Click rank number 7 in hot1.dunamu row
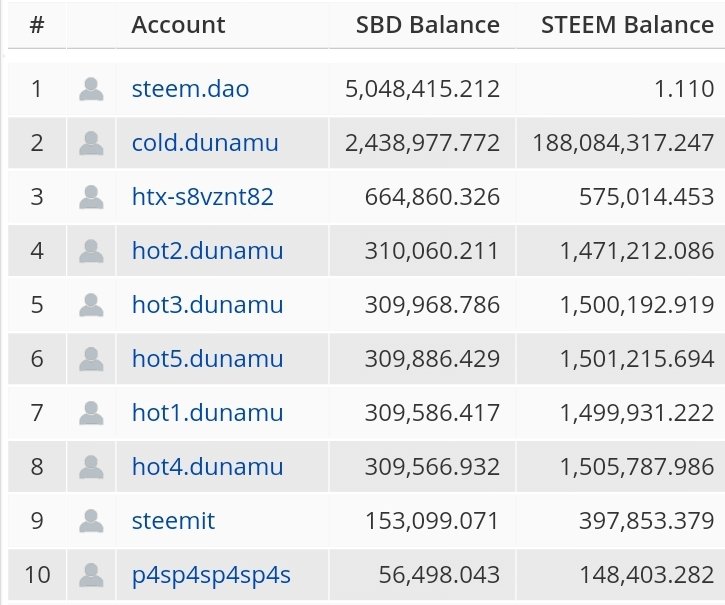 pos(37,413)
